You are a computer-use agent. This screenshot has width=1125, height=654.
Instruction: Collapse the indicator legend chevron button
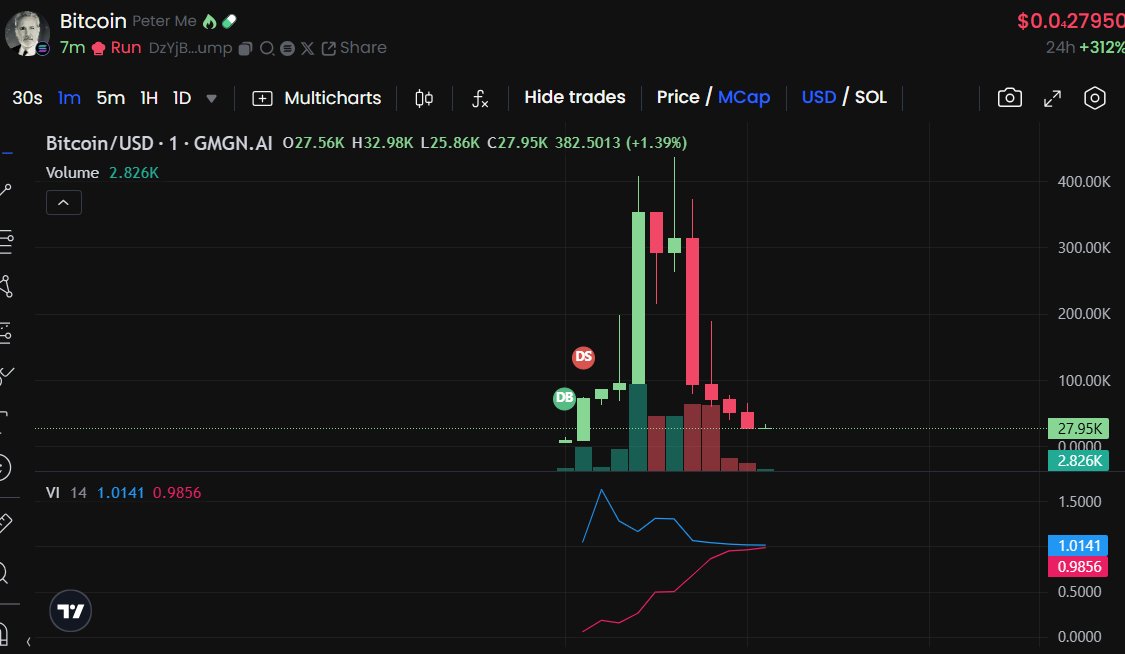pyautogui.click(x=64, y=202)
